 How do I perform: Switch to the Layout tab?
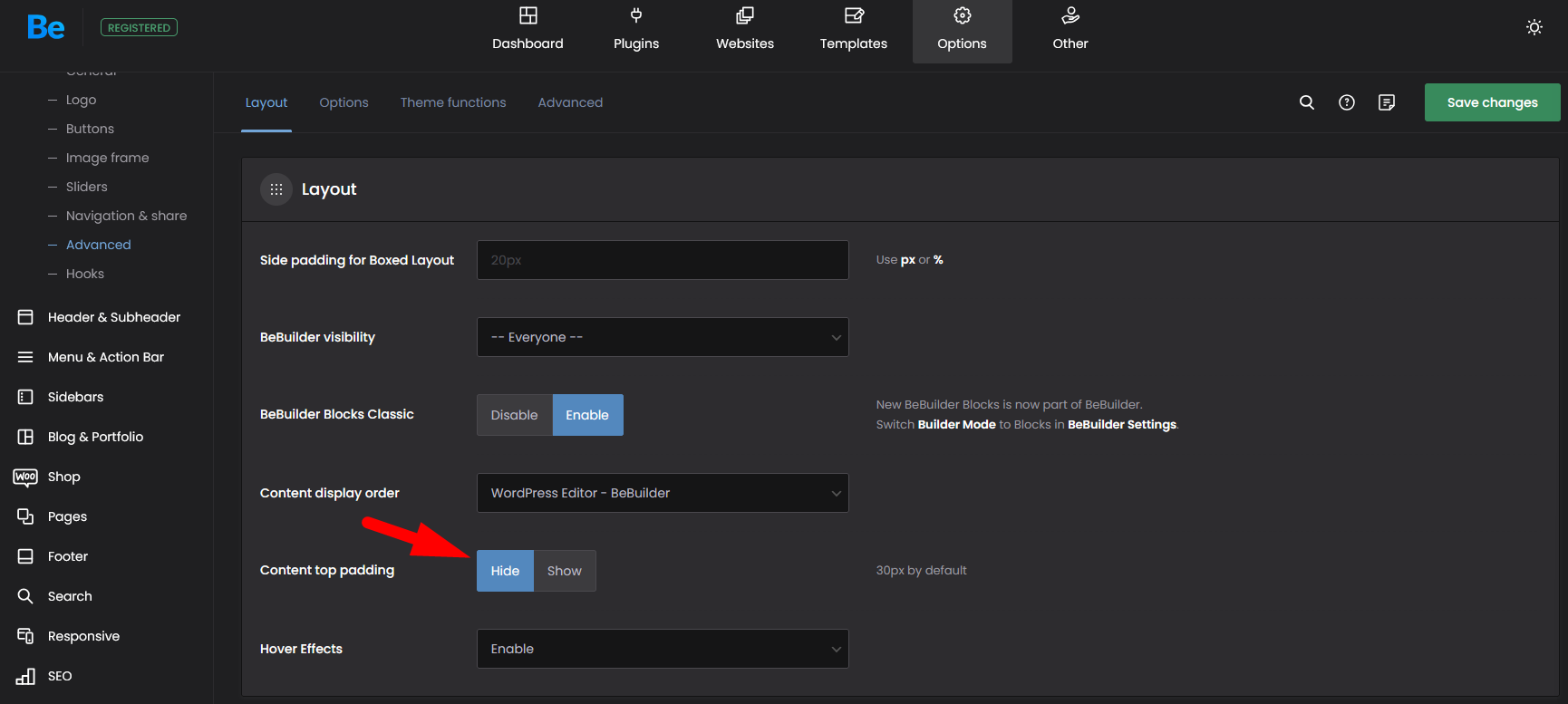coord(266,102)
